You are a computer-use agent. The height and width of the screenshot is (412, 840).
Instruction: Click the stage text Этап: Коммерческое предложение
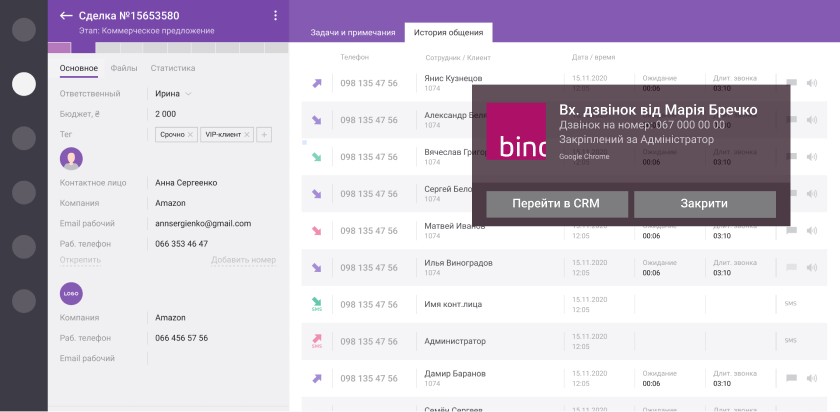coord(146,31)
